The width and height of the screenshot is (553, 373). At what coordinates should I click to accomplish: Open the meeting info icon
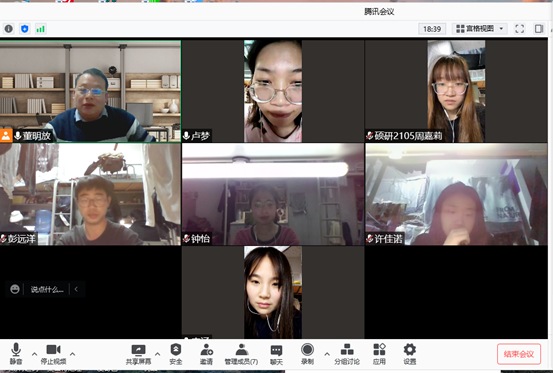pyautogui.click(x=9, y=29)
